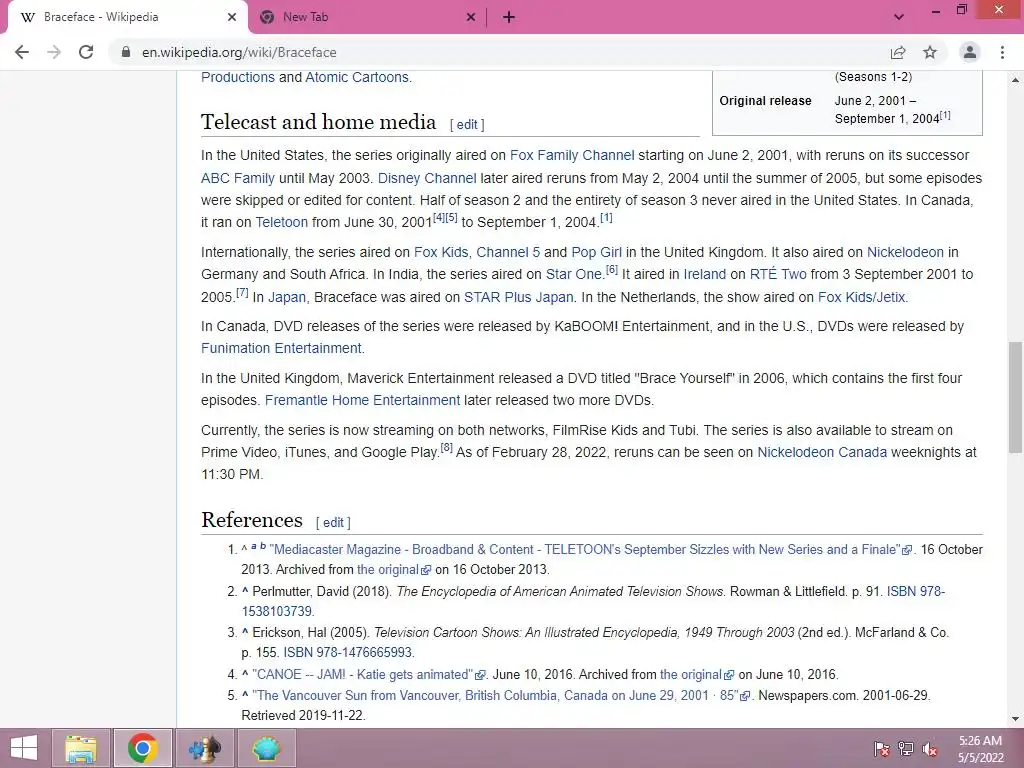Viewport: 1024px width, 768px height.
Task: Open a new browser tab
Action: (509, 17)
